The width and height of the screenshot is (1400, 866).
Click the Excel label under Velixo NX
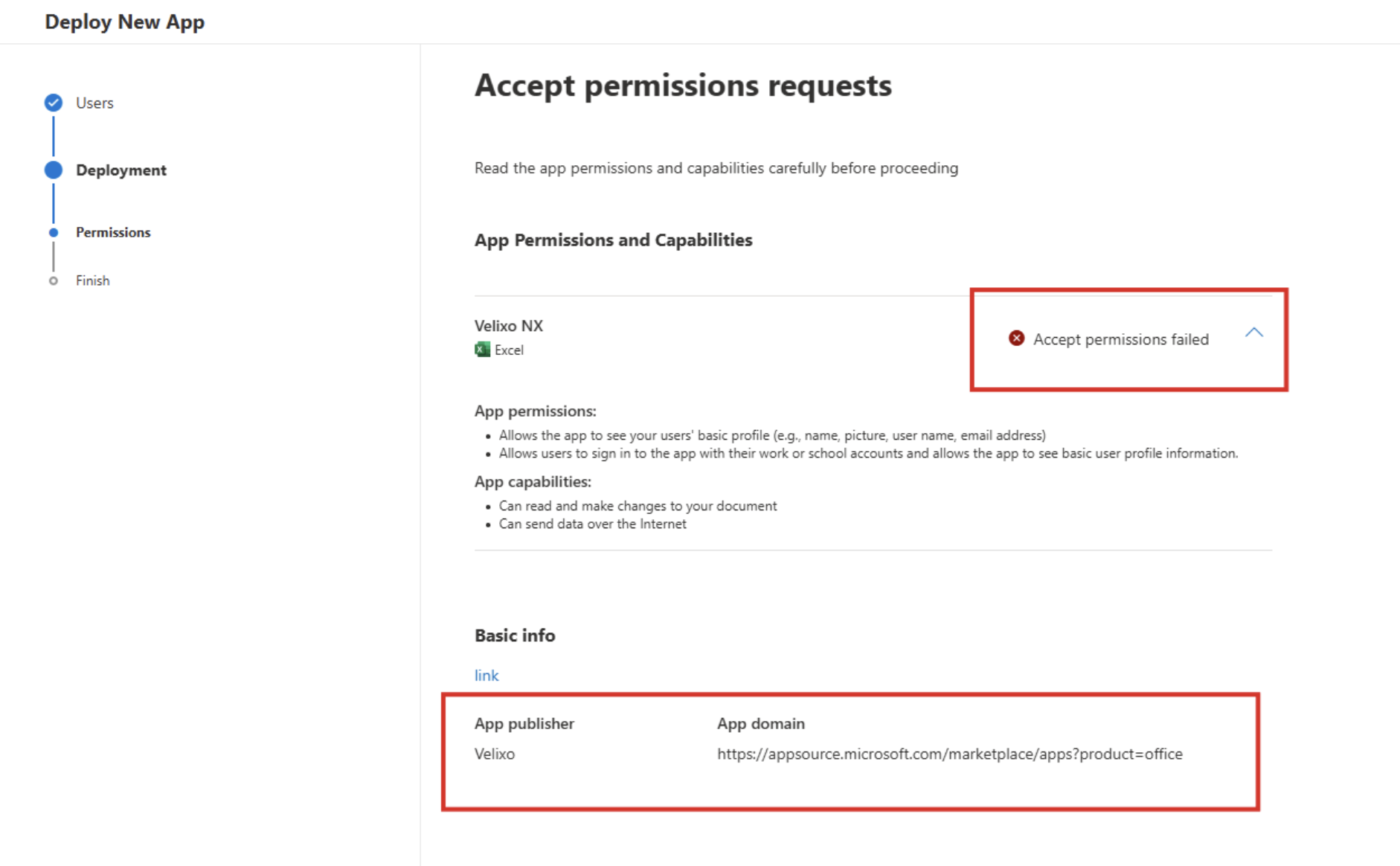click(510, 350)
